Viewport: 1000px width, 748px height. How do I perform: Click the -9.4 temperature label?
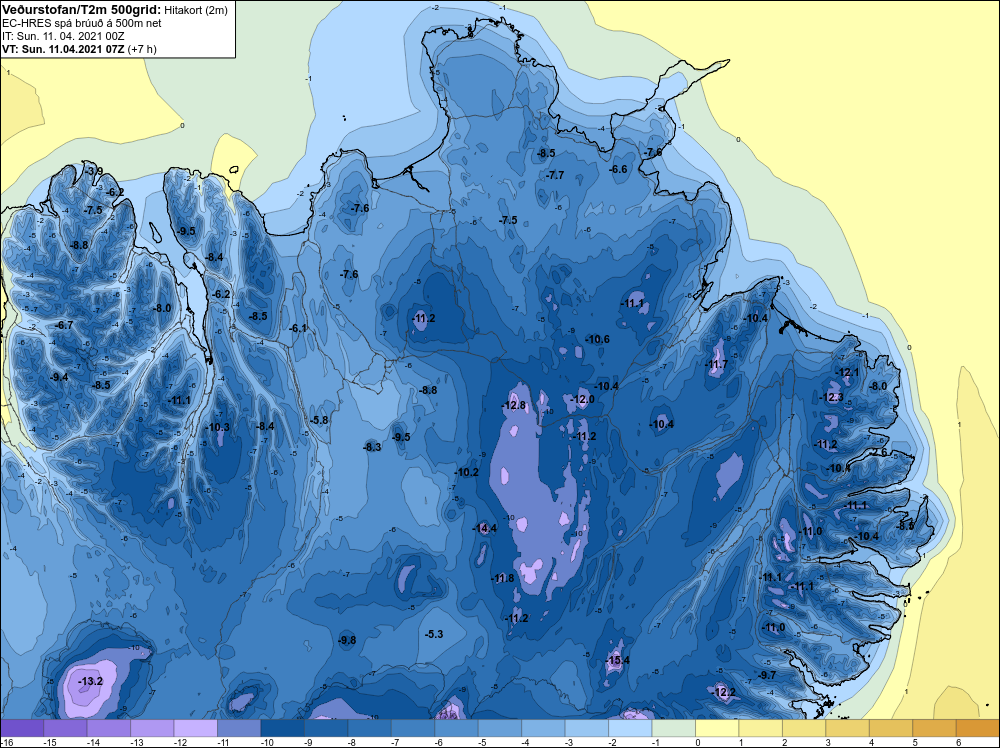click(59, 378)
